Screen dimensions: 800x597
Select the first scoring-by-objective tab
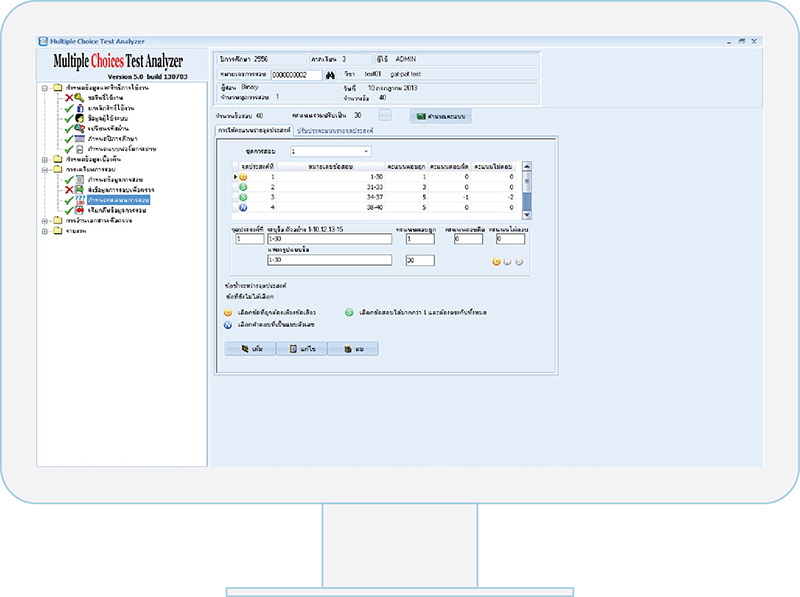pyautogui.click(x=252, y=131)
